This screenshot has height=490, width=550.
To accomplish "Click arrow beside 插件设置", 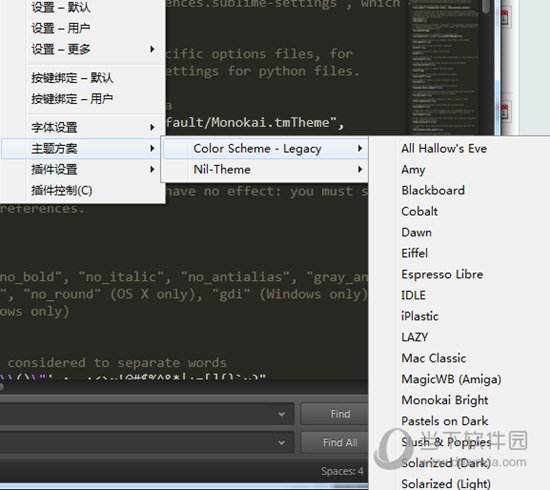I will (x=152, y=169).
